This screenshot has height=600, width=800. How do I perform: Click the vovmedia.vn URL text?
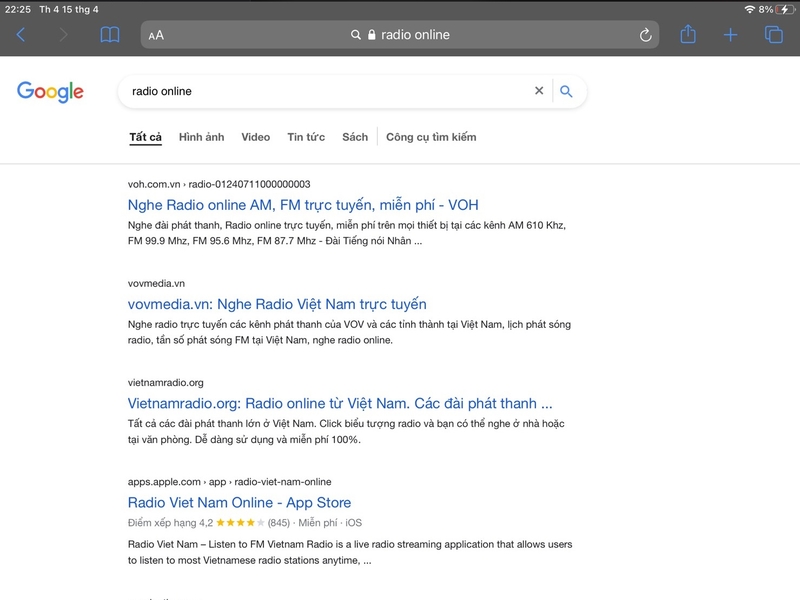(x=156, y=283)
